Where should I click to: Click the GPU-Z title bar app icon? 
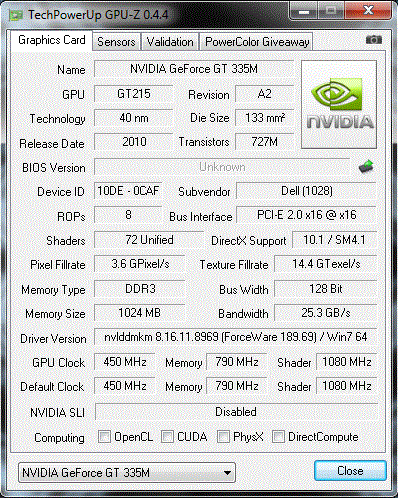coord(16,15)
